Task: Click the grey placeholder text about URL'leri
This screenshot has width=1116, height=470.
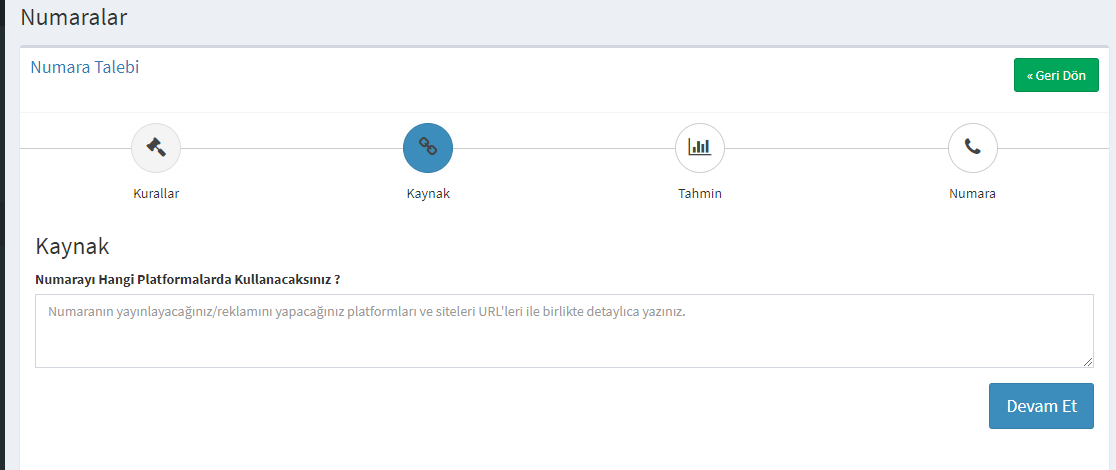Action: click(367, 311)
